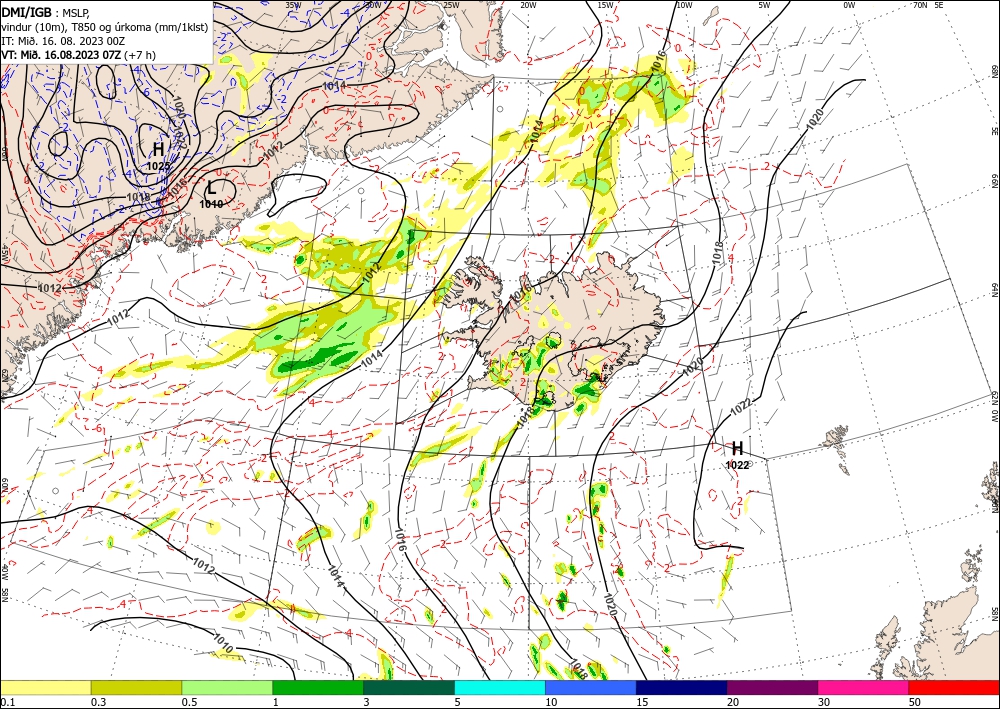Click the '20' legend scale value
Viewport: 1000px width, 709px height.
(x=733, y=702)
